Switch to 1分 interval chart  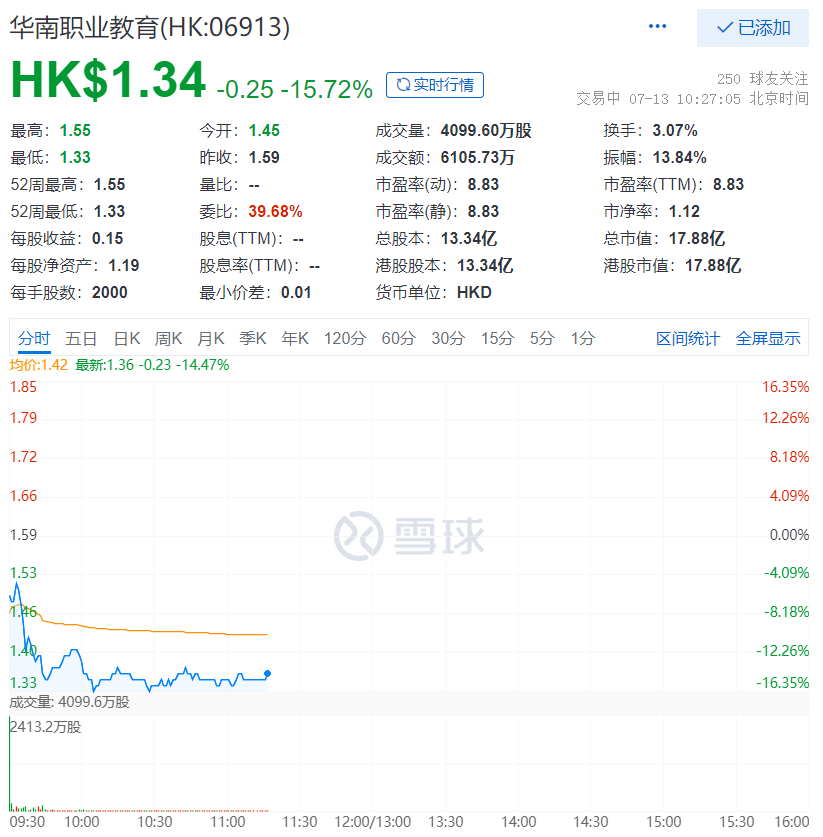pyautogui.click(x=582, y=338)
